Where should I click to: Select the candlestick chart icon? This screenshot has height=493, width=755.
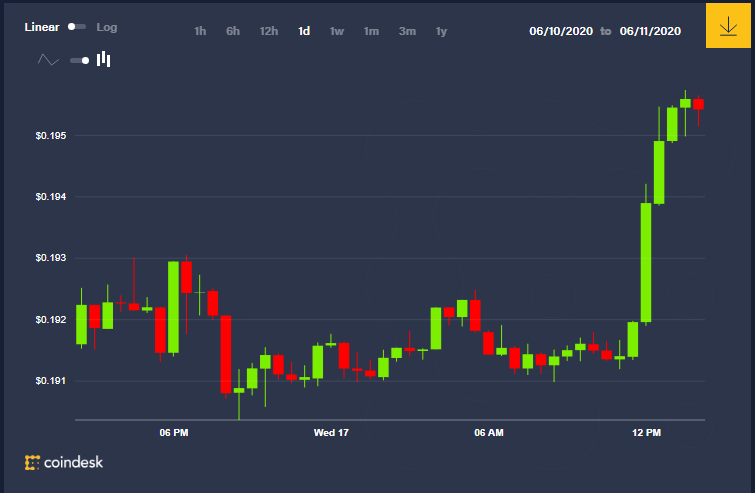104,59
